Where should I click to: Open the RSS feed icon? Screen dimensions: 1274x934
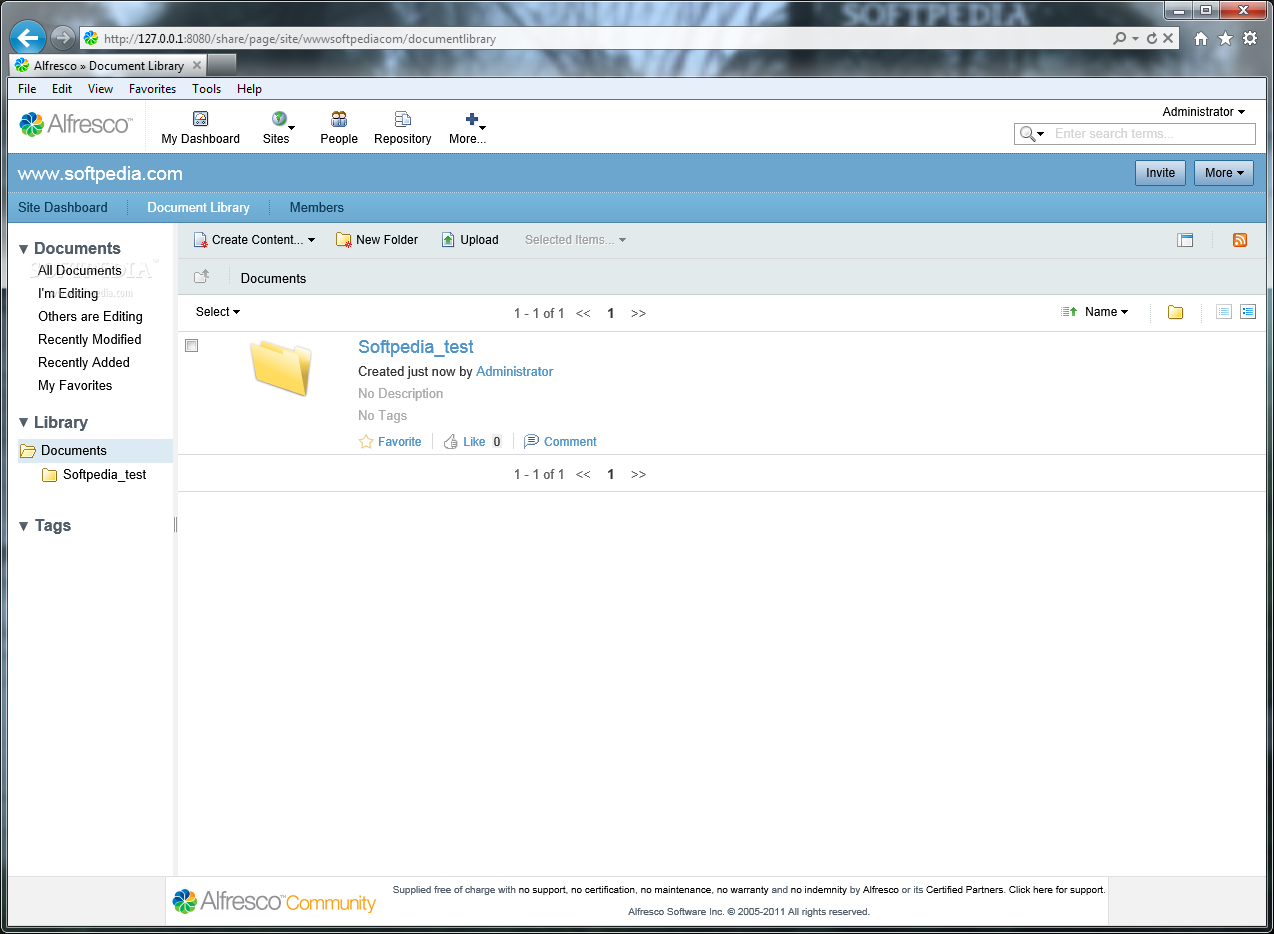[x=1240, y=240]
